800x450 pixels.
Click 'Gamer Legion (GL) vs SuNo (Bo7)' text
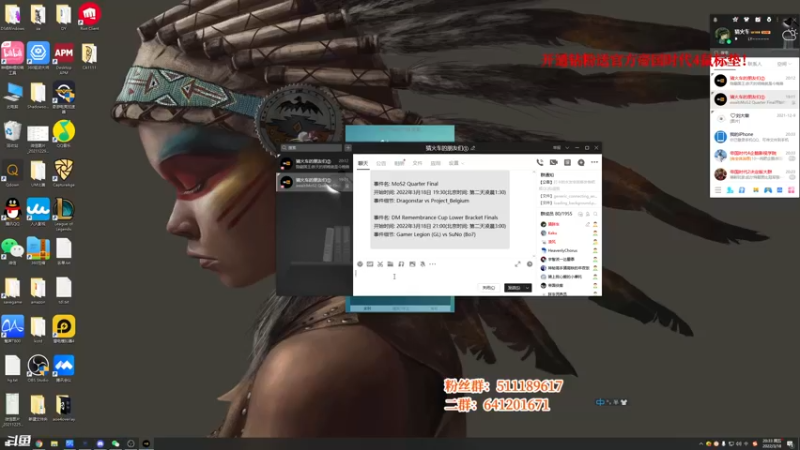[x=436, y=235]
